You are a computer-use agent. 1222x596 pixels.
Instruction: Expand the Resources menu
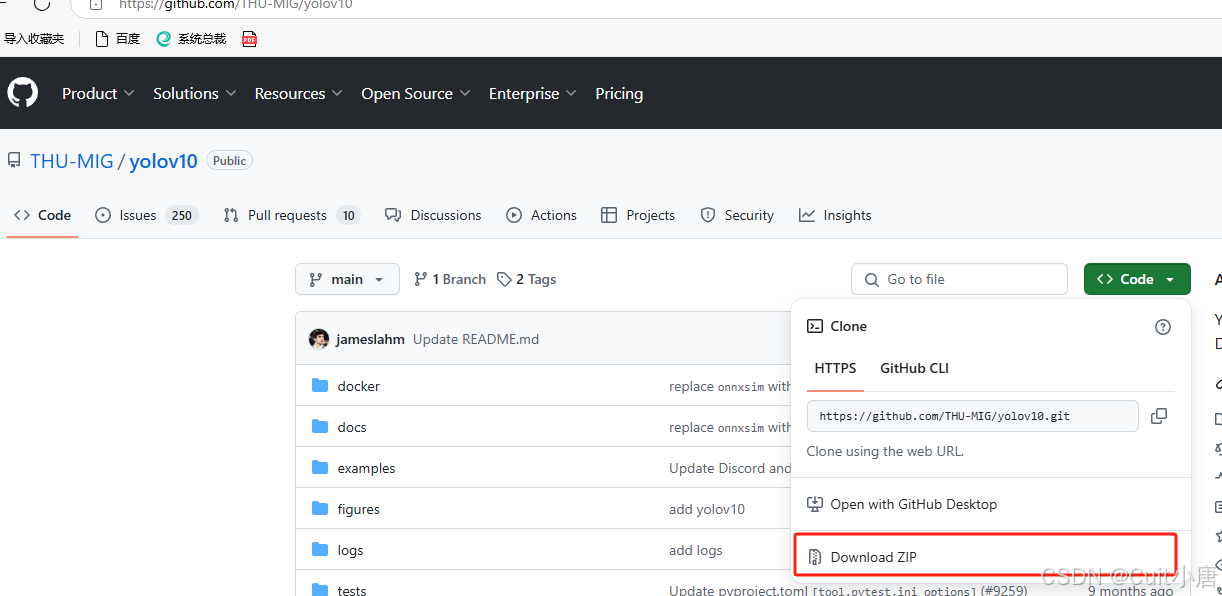[x=299, y=93]
